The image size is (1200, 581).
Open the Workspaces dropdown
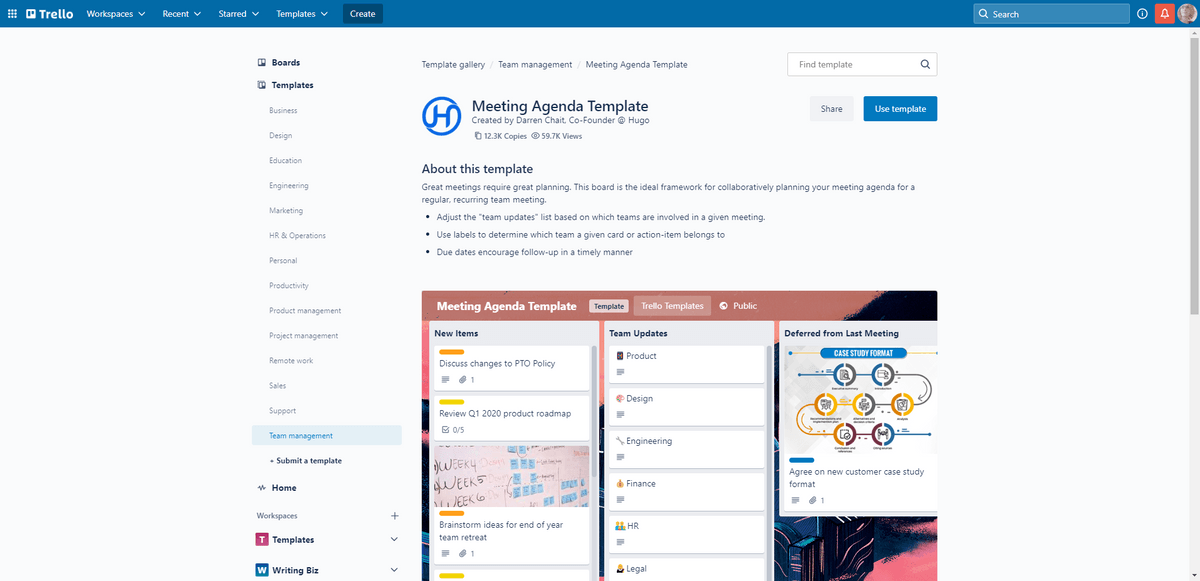pyautogui.click(x=116, y=14)
